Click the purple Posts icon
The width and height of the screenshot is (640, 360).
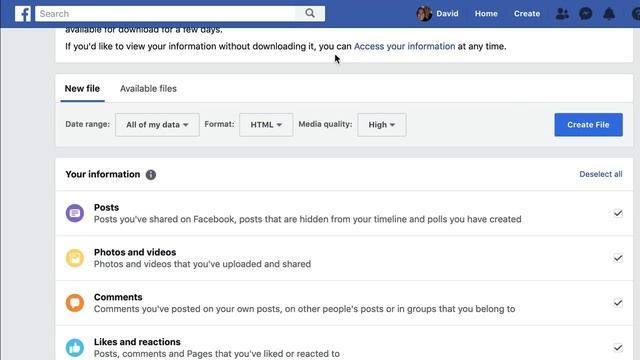click(75, 213)
